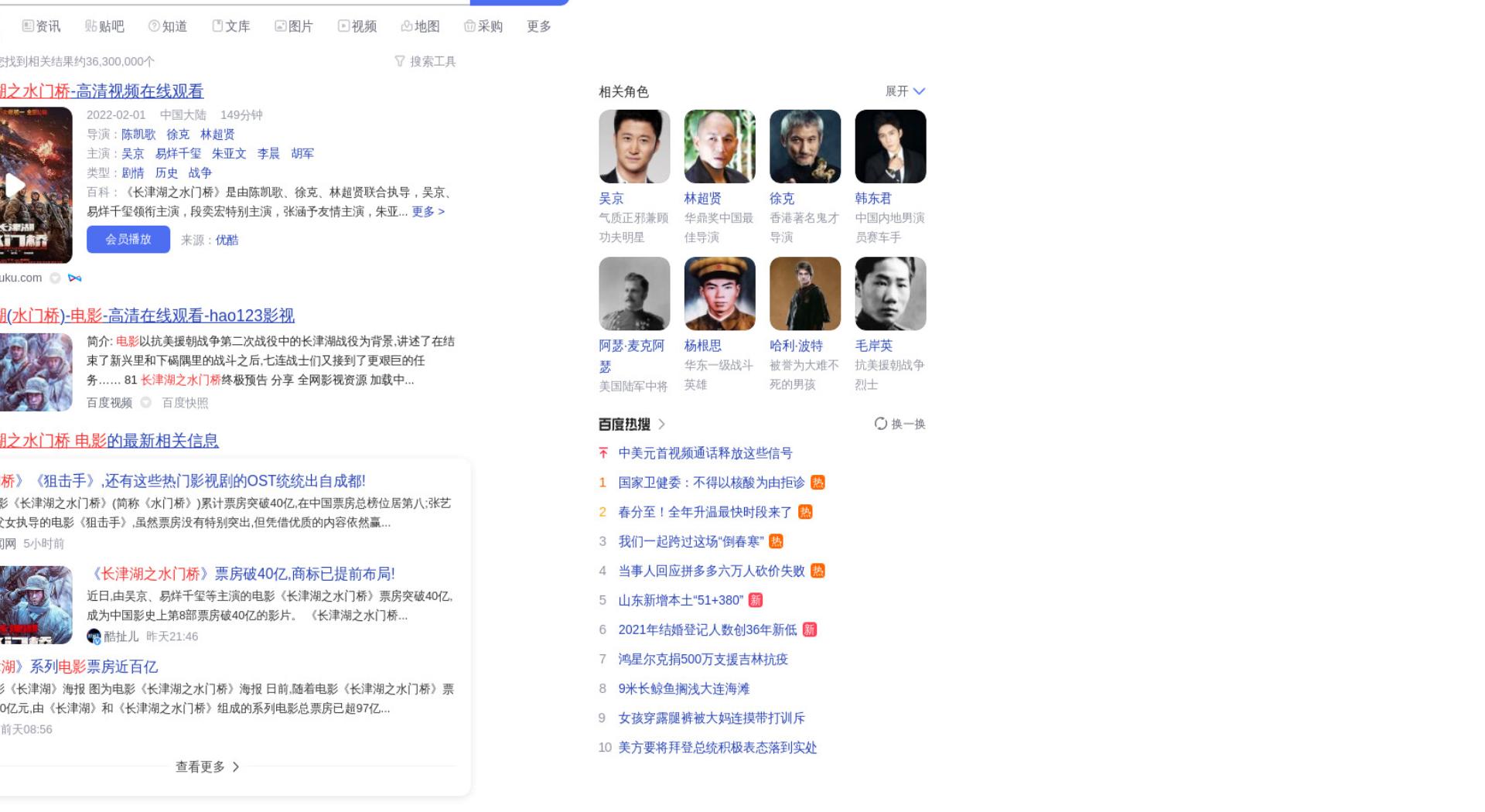
Task: Open the 吴京 name link under portrait
Action: tap(611, 199)
